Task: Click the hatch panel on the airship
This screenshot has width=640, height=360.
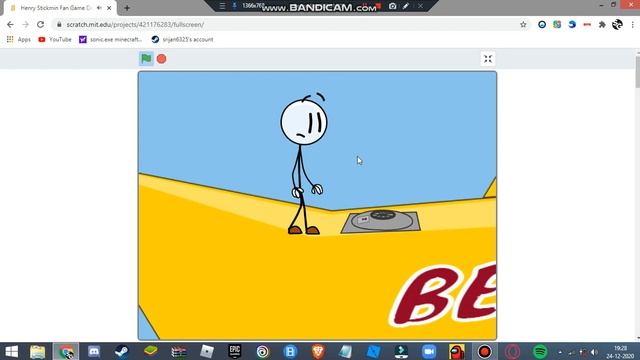Action: pyautogui.click(x=381, y=222)
